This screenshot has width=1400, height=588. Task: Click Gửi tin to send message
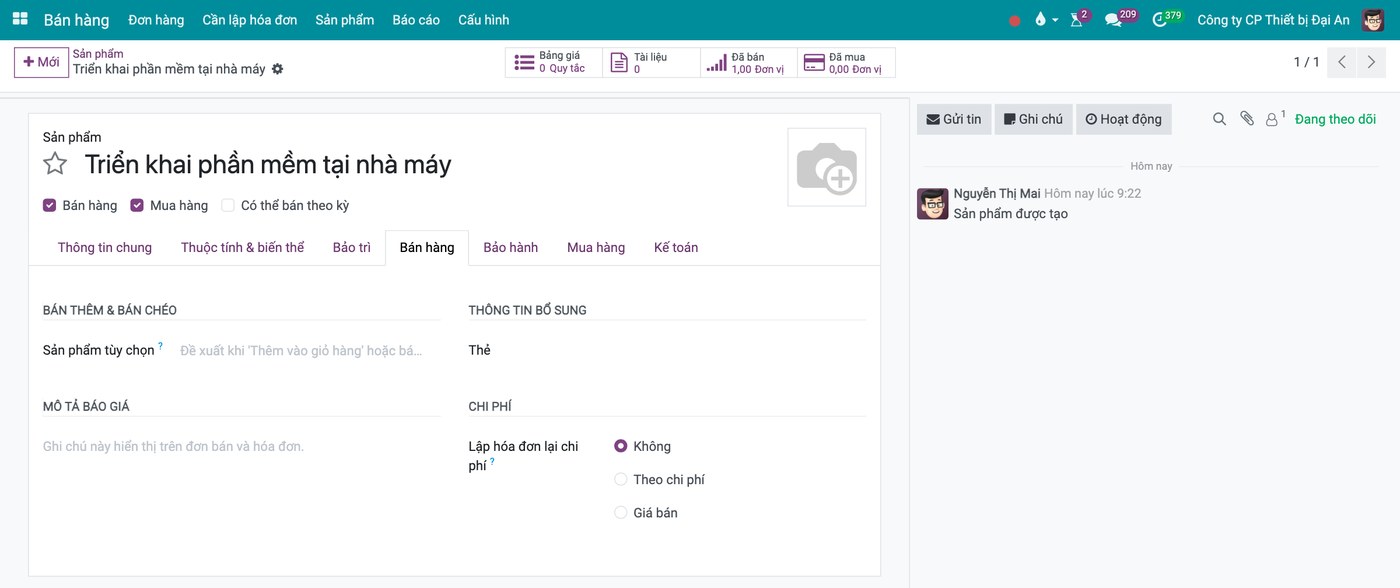pyautogui.click(x=954, y=119)
